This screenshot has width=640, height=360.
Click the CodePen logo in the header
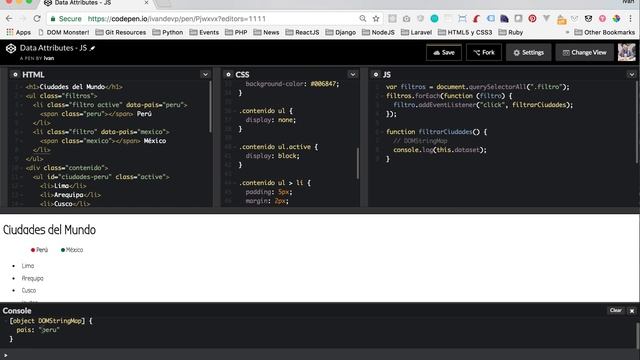click(x=11, y=49)
